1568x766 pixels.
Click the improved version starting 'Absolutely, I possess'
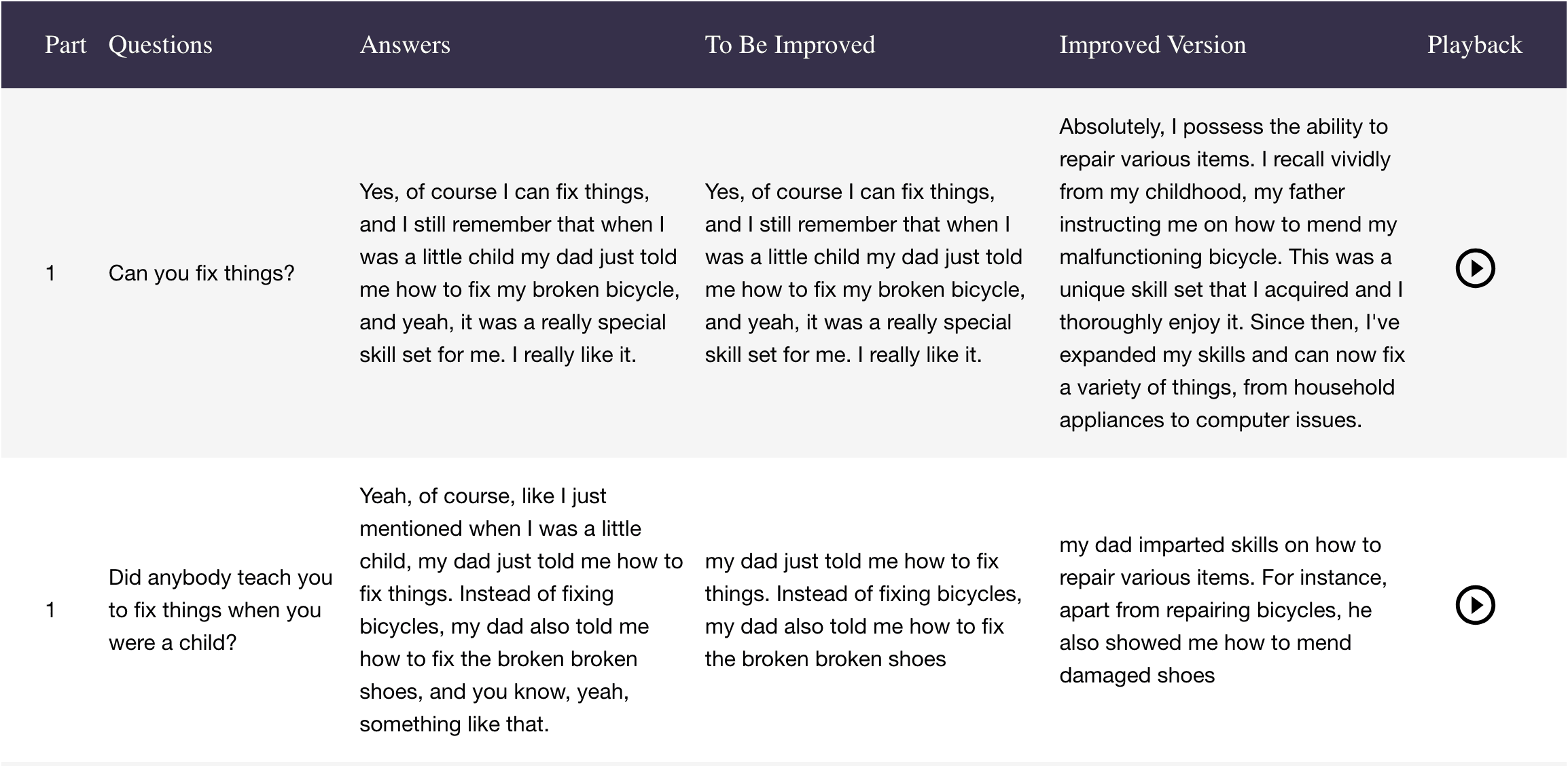[1231, 273]
